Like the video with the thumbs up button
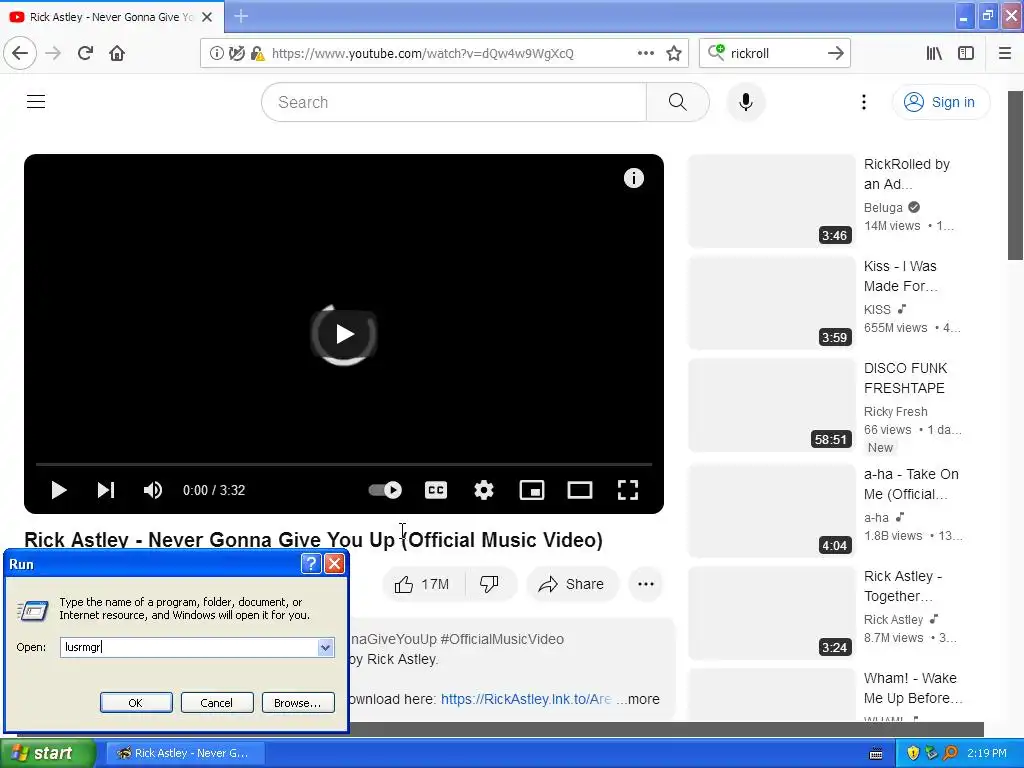This screenshot has width=1024, height=768. 422,584
